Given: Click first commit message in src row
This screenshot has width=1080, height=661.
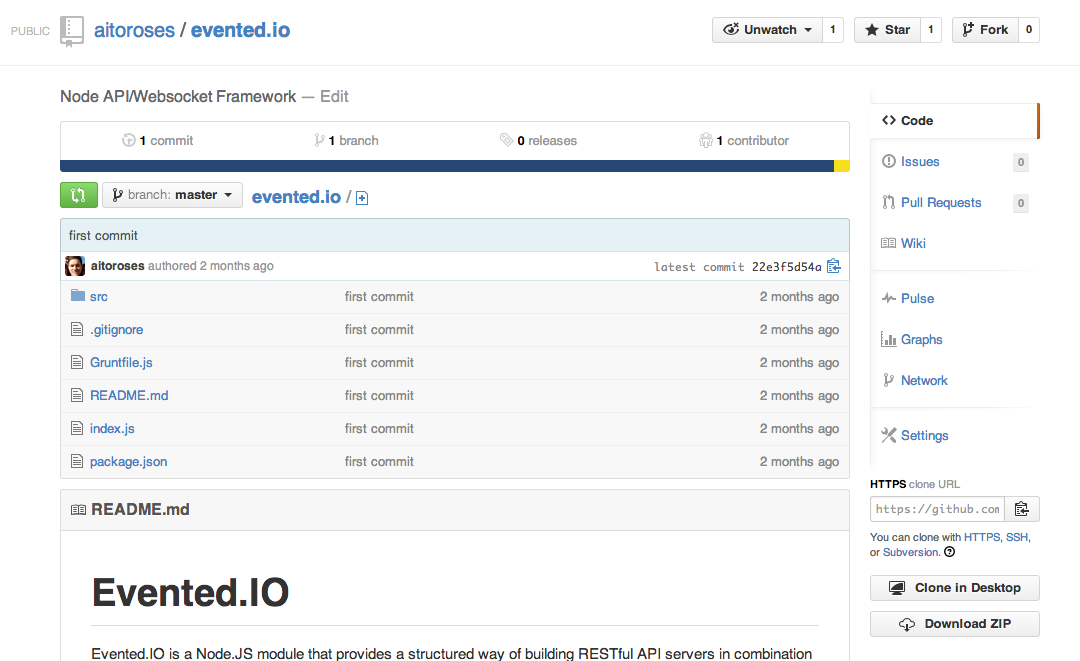Looking at the screenshot, I should pos(379,297).
